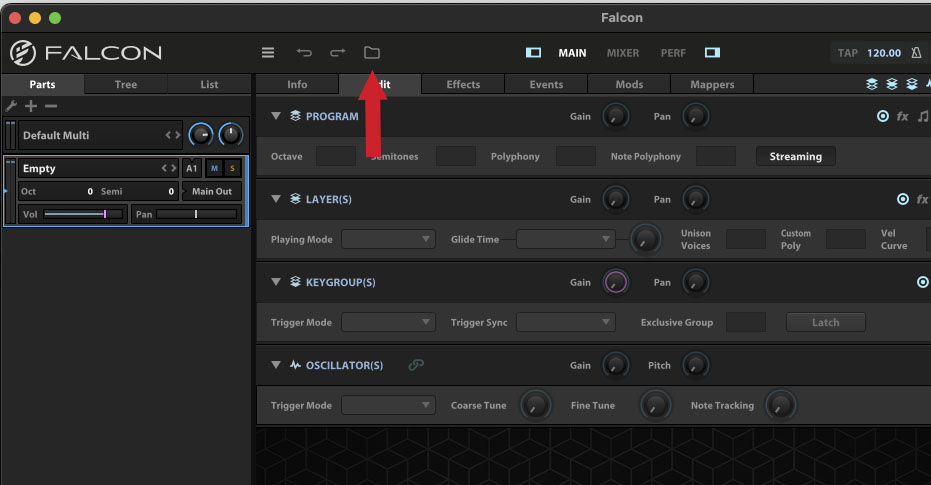Click the PROGRAM layers stack icon
This screenshot has height=485, width=931.
click(x=295, y=116)
